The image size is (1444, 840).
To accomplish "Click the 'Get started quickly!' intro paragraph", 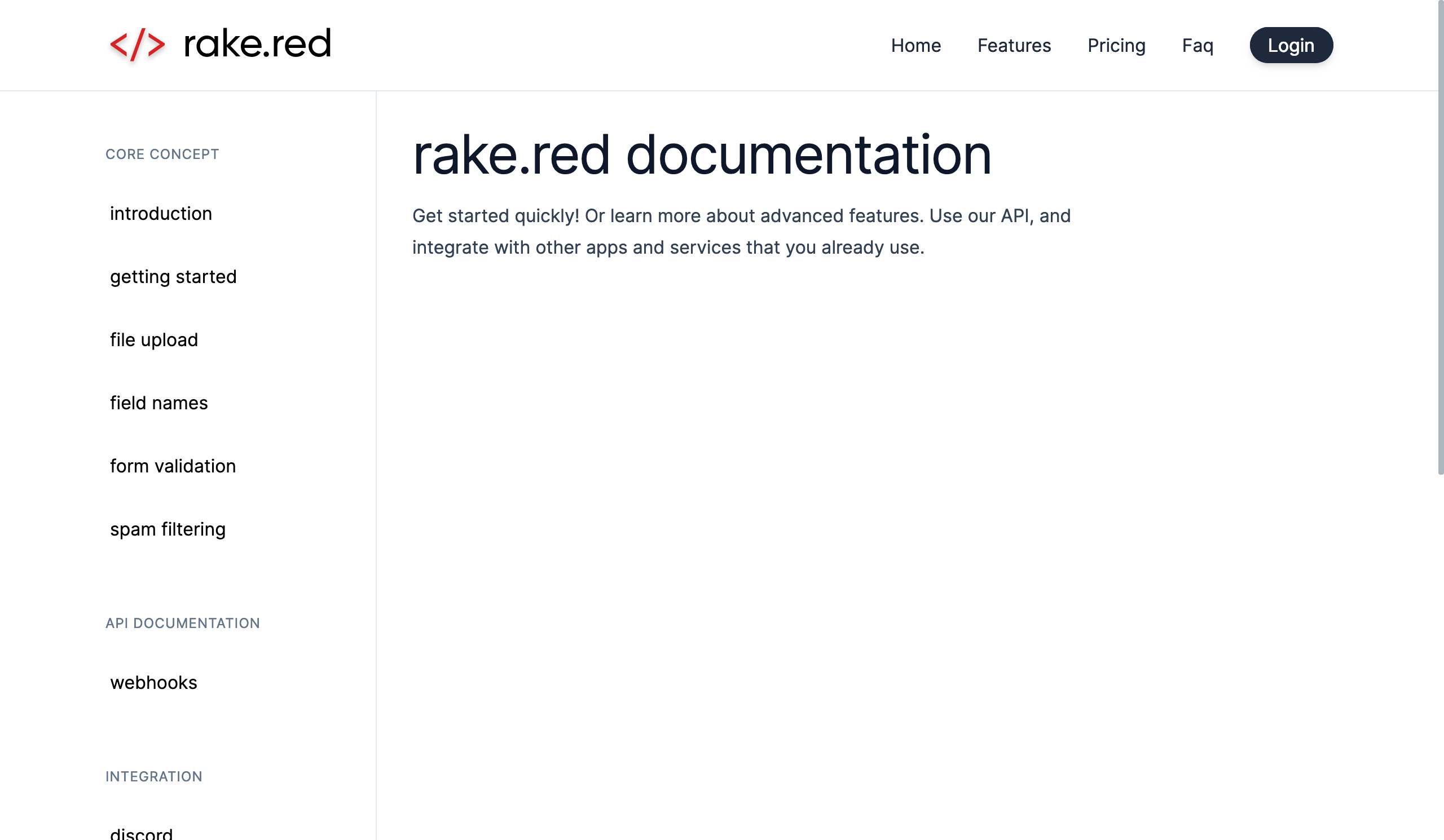I will 742,231.
